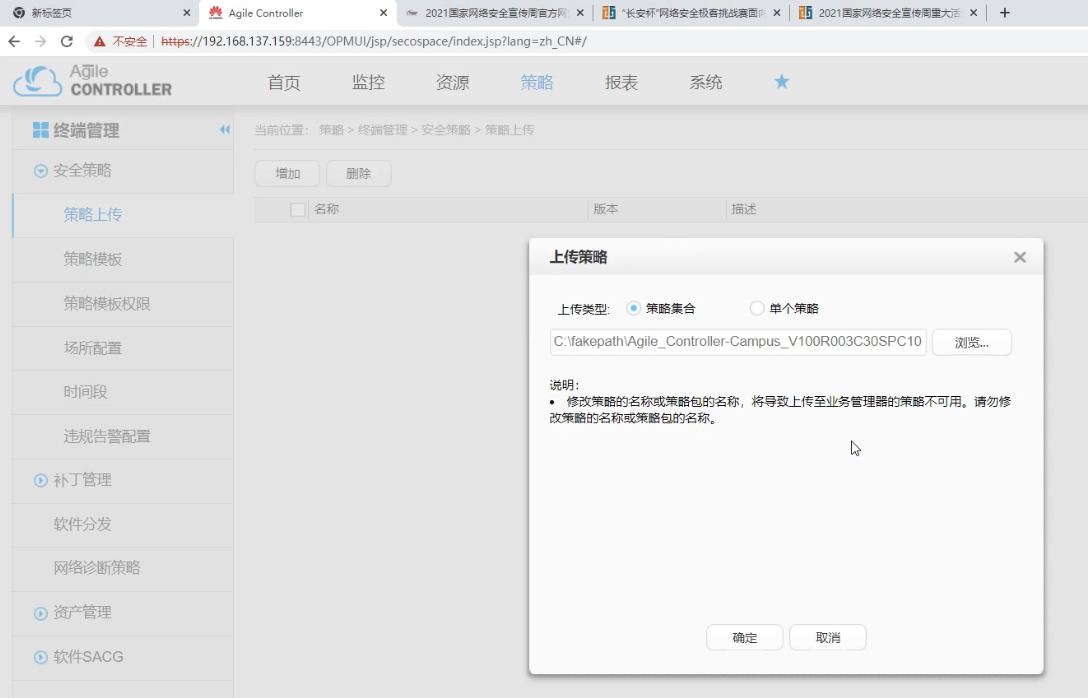Open the 策略 top menu

537,83
